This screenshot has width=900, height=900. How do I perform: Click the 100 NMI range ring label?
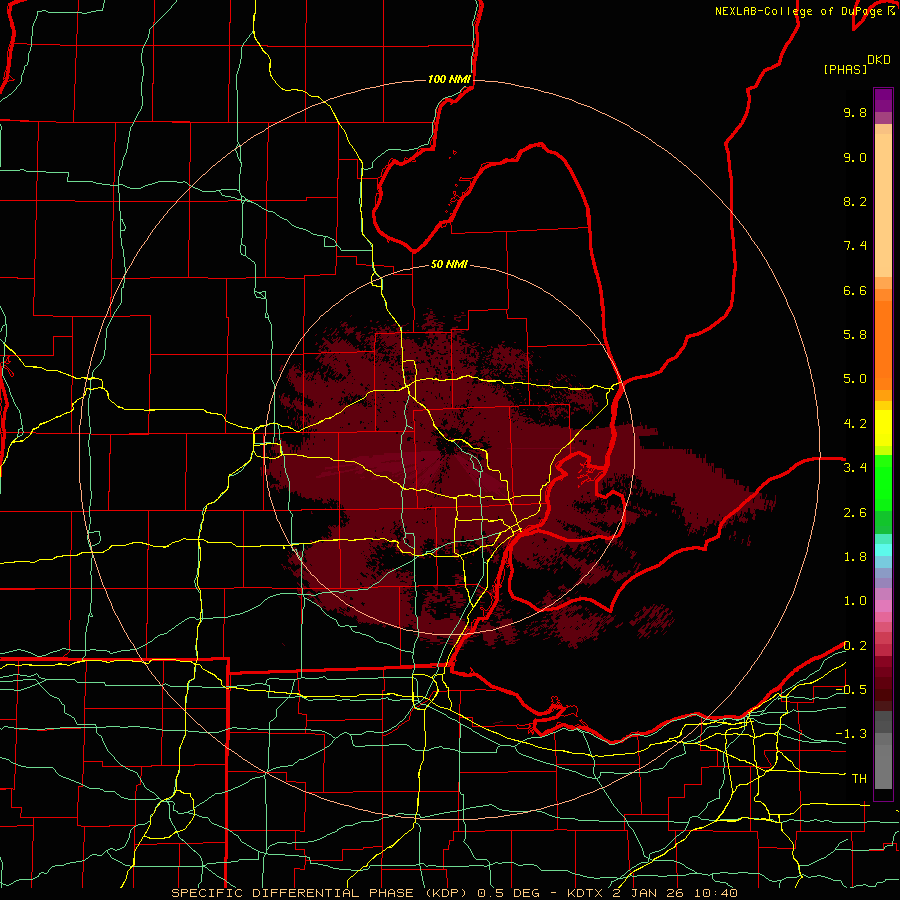449,79
